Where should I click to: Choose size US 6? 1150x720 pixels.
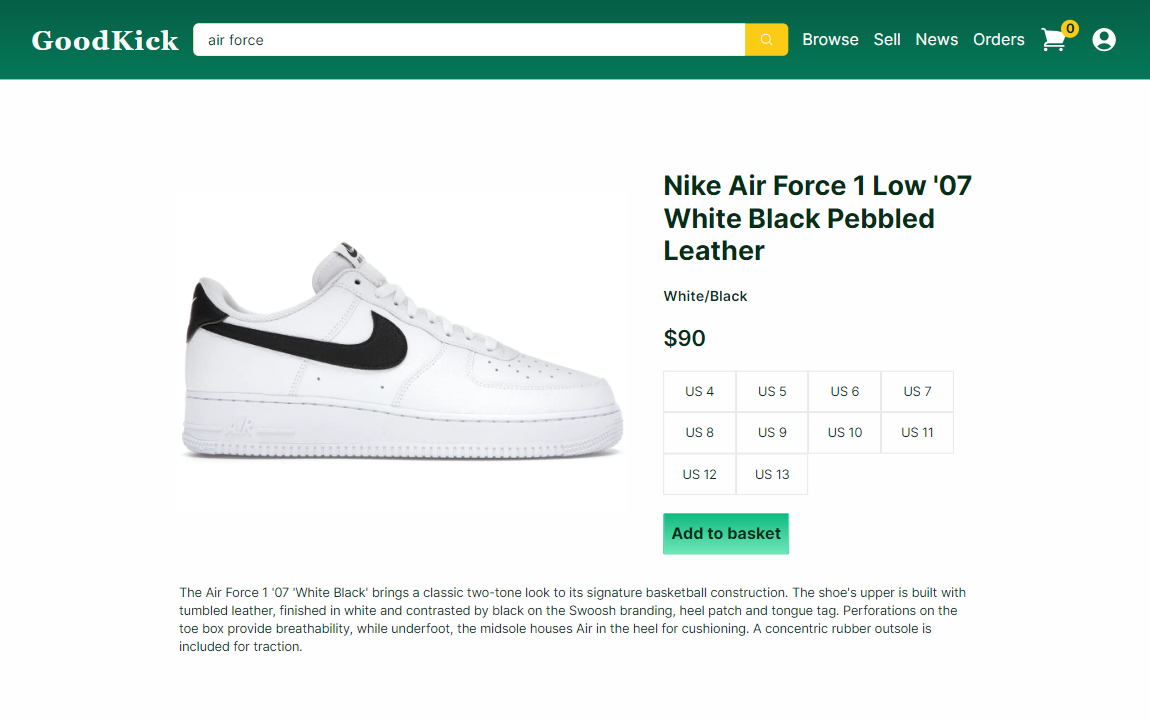845,392
